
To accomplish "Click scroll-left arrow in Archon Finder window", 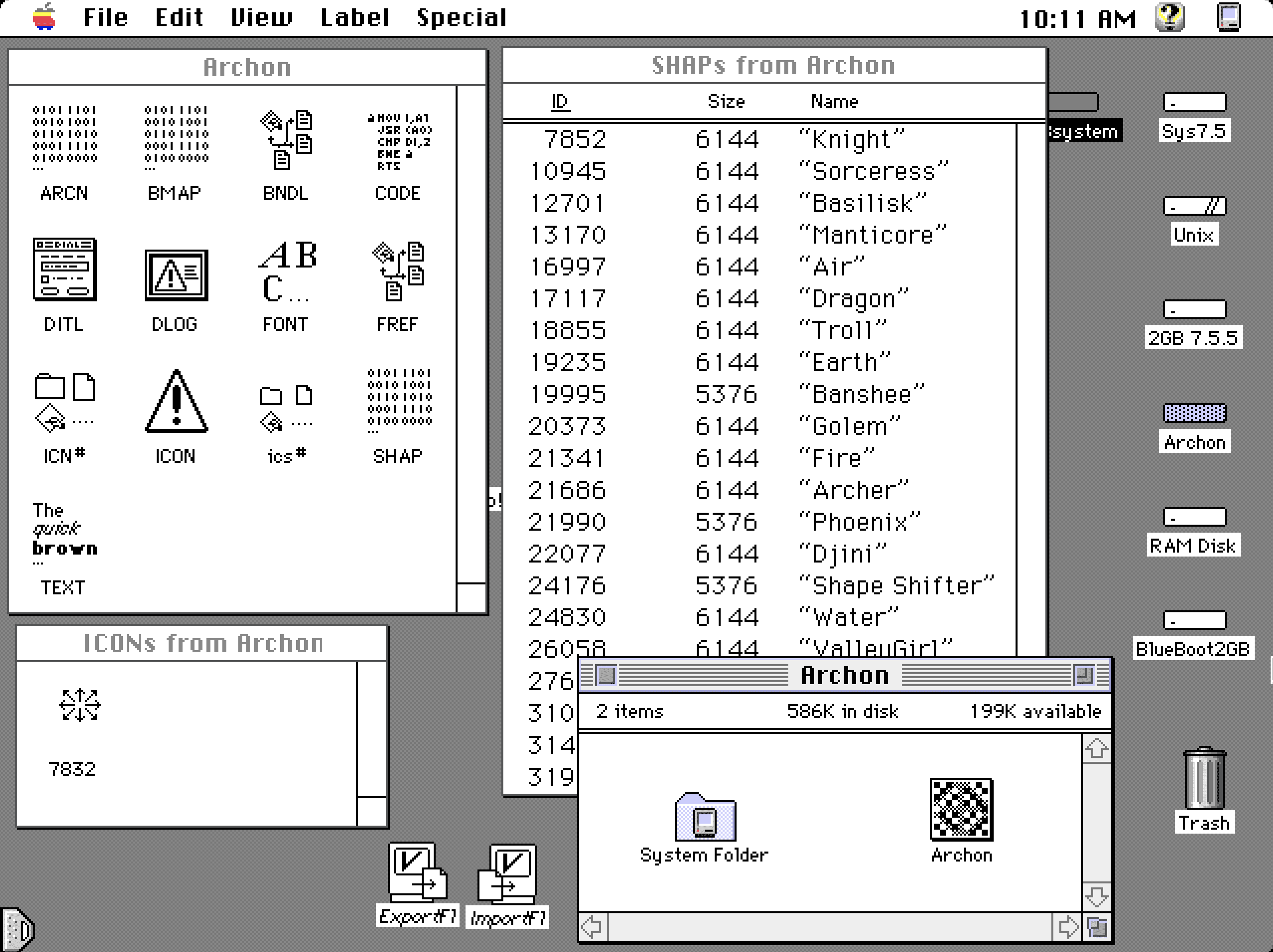I will [593, 927].
